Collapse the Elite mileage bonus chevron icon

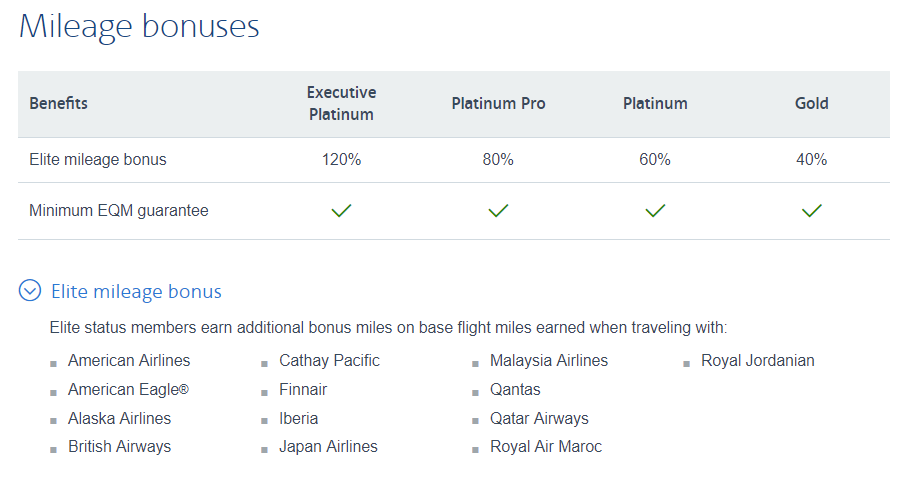(x=30, y=291)
